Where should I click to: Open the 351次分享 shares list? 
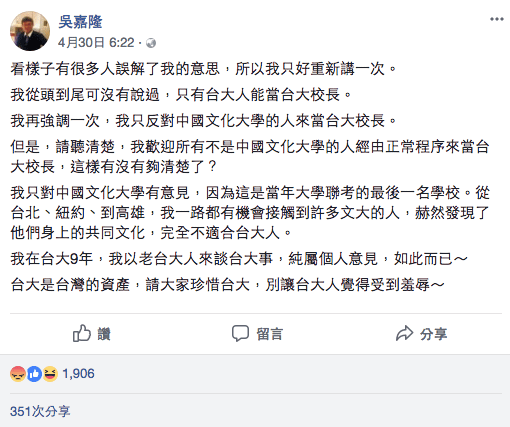coord(40,411)
